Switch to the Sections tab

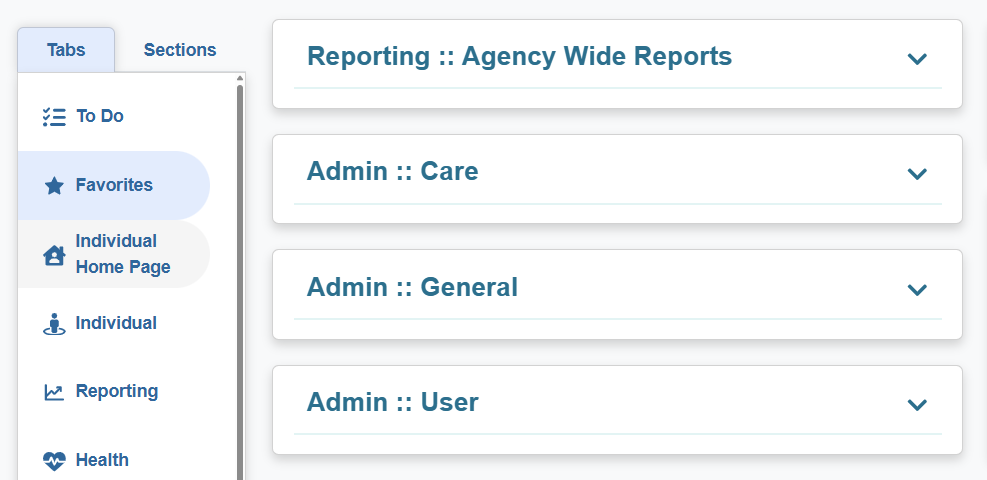tap(180, 50)
